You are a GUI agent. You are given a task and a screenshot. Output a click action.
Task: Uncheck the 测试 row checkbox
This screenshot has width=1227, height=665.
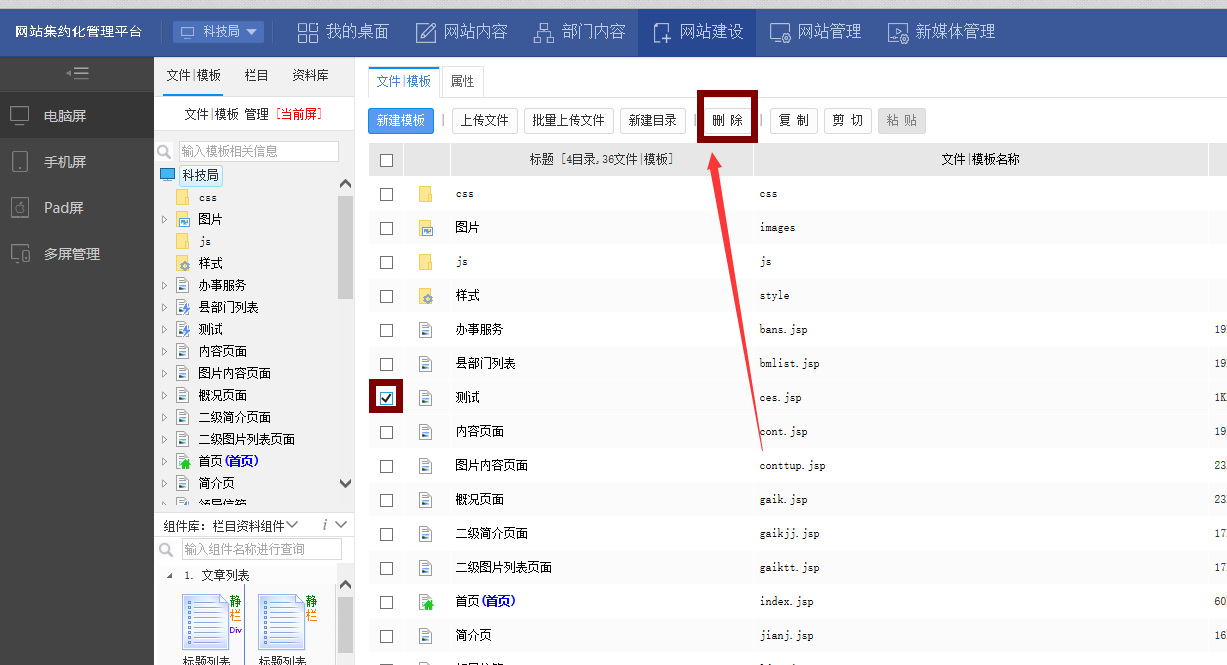tap(386, 398)
